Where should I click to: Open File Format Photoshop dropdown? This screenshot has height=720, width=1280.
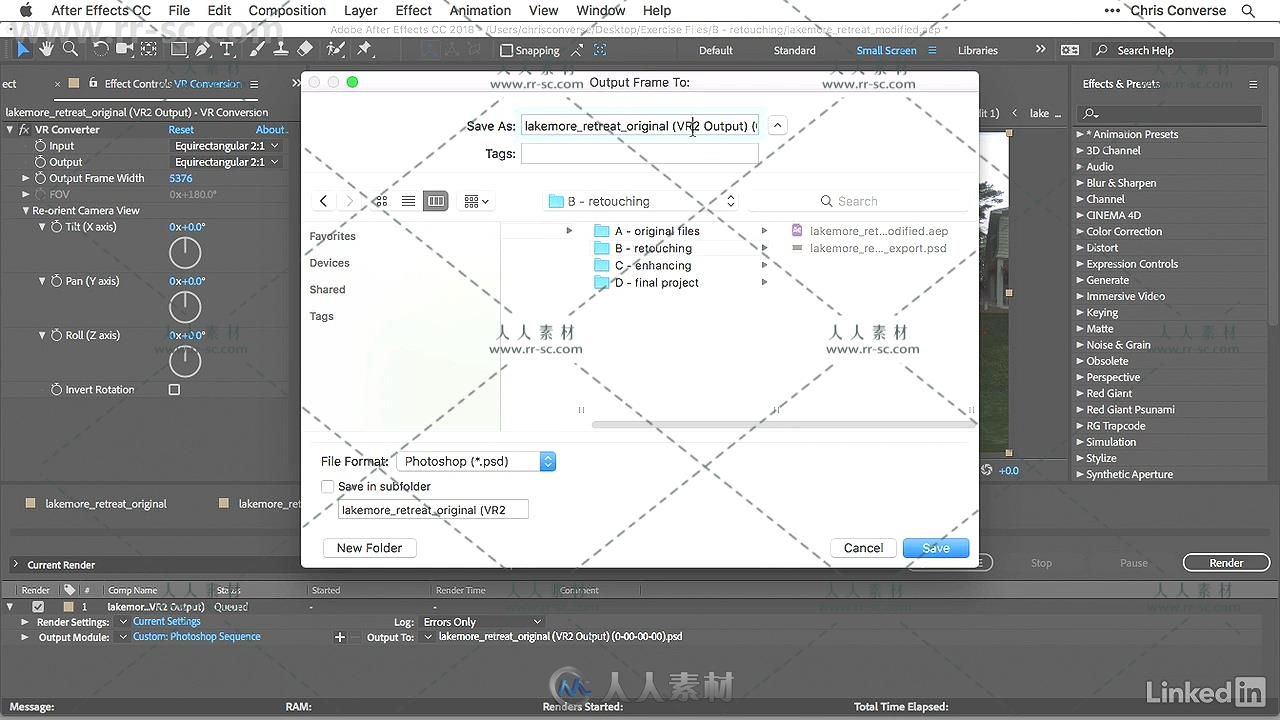tap(476, 461)
